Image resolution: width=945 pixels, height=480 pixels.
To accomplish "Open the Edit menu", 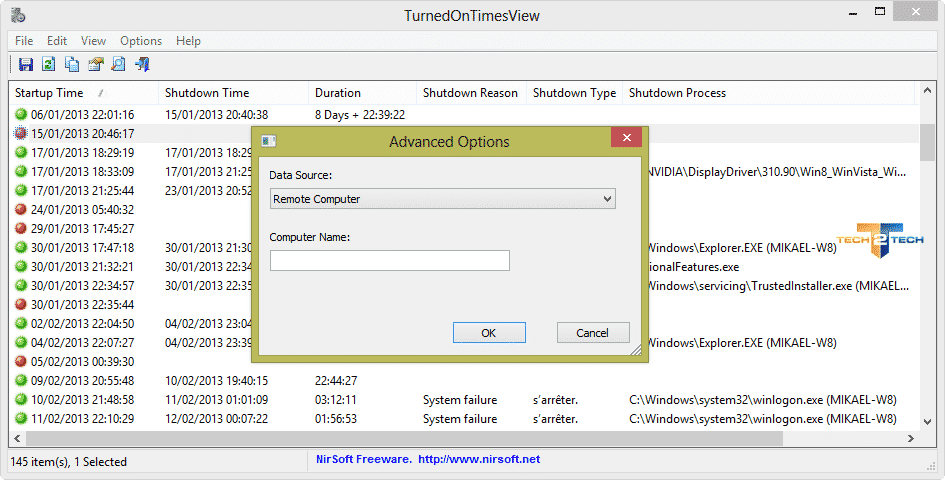I will pyautogui.click(x=57, y=41).
